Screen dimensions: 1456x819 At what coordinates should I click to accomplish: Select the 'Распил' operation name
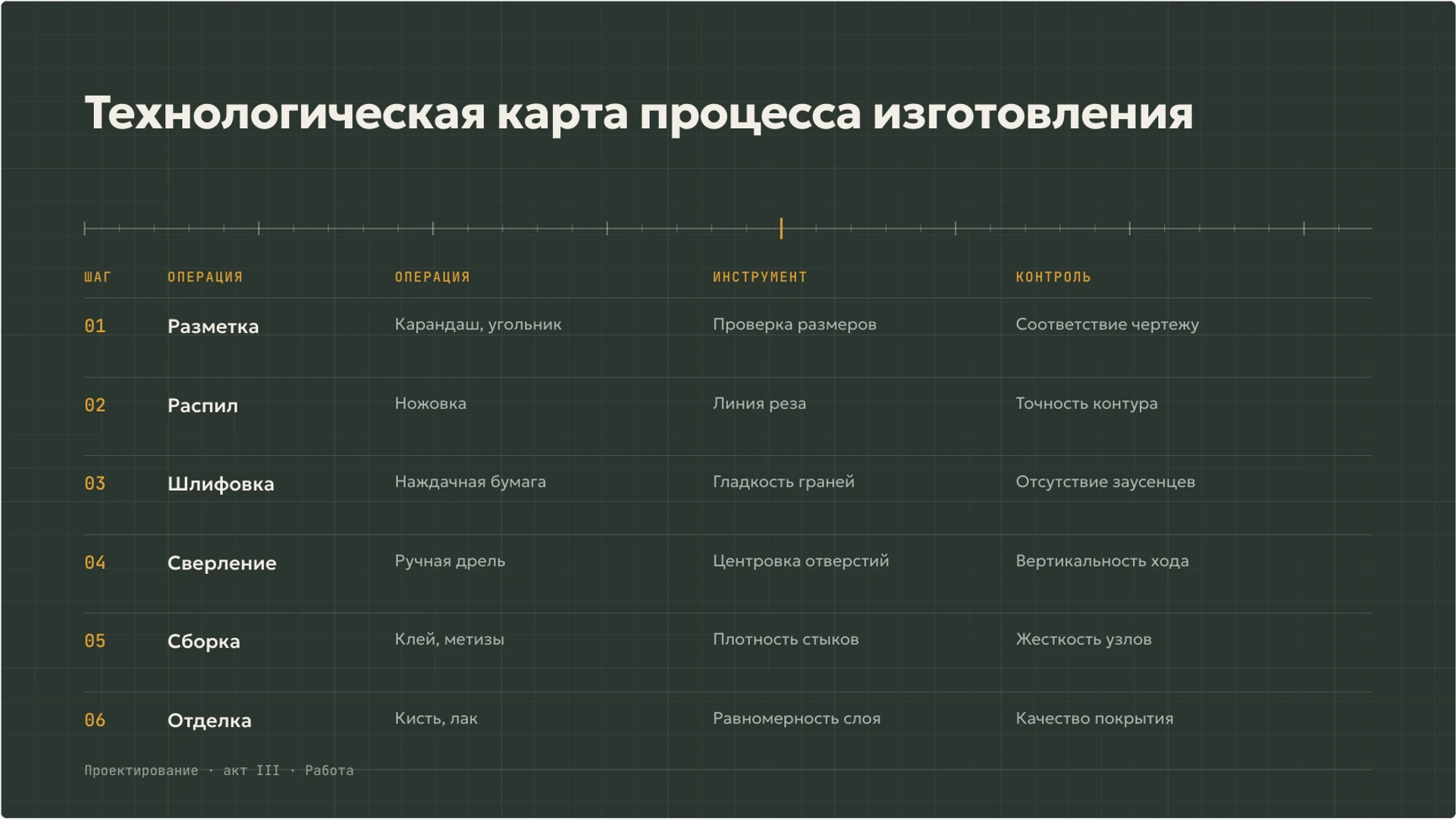pyautogui.click(x=202, y=406)
